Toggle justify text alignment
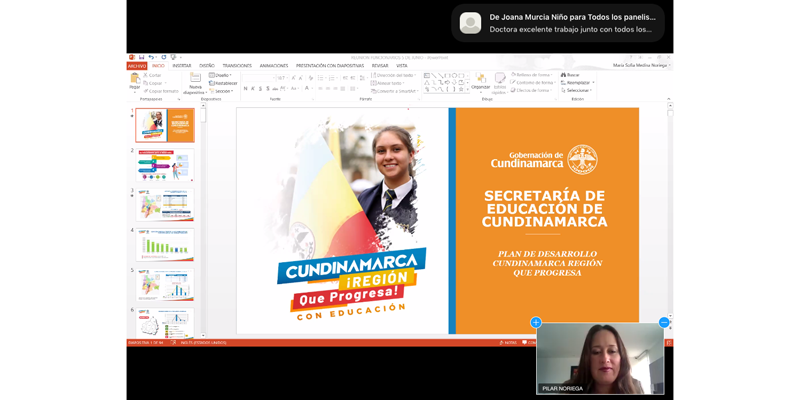800x400 pixels. click(x=343, y=88)
